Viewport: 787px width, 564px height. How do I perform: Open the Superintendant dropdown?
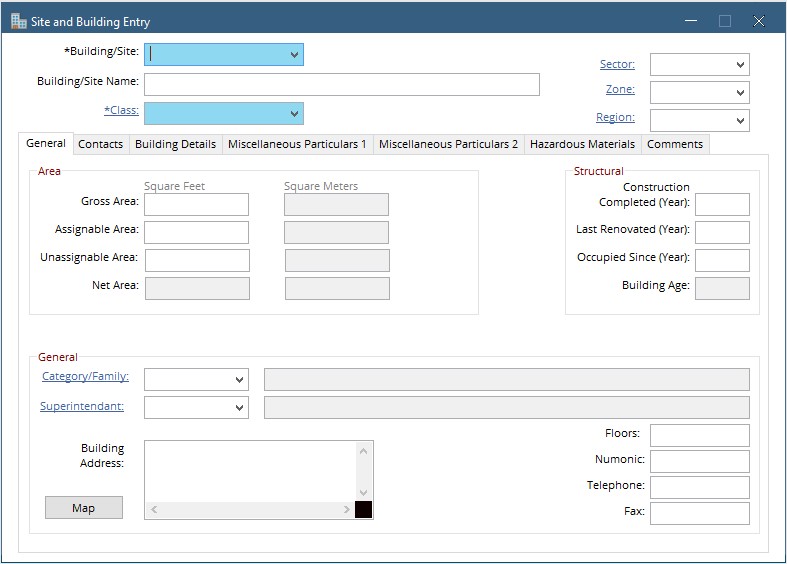coord(239,408)
